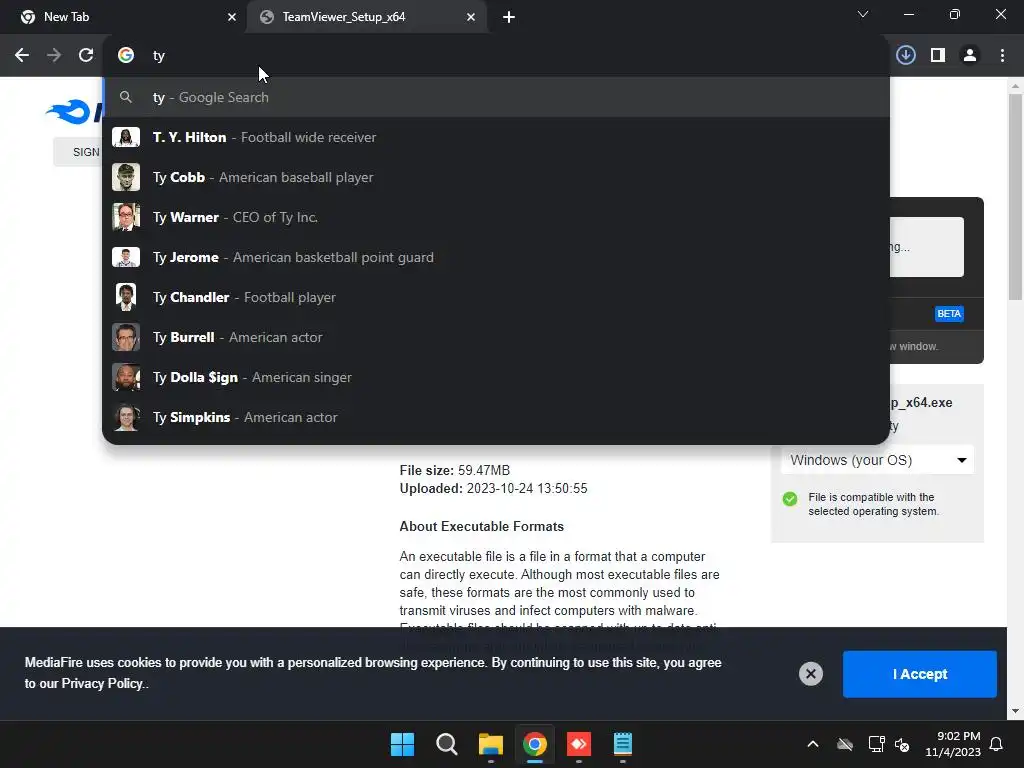The image size is (1024, 768).
Task: Reload the current page
Action: pos(86,56)
